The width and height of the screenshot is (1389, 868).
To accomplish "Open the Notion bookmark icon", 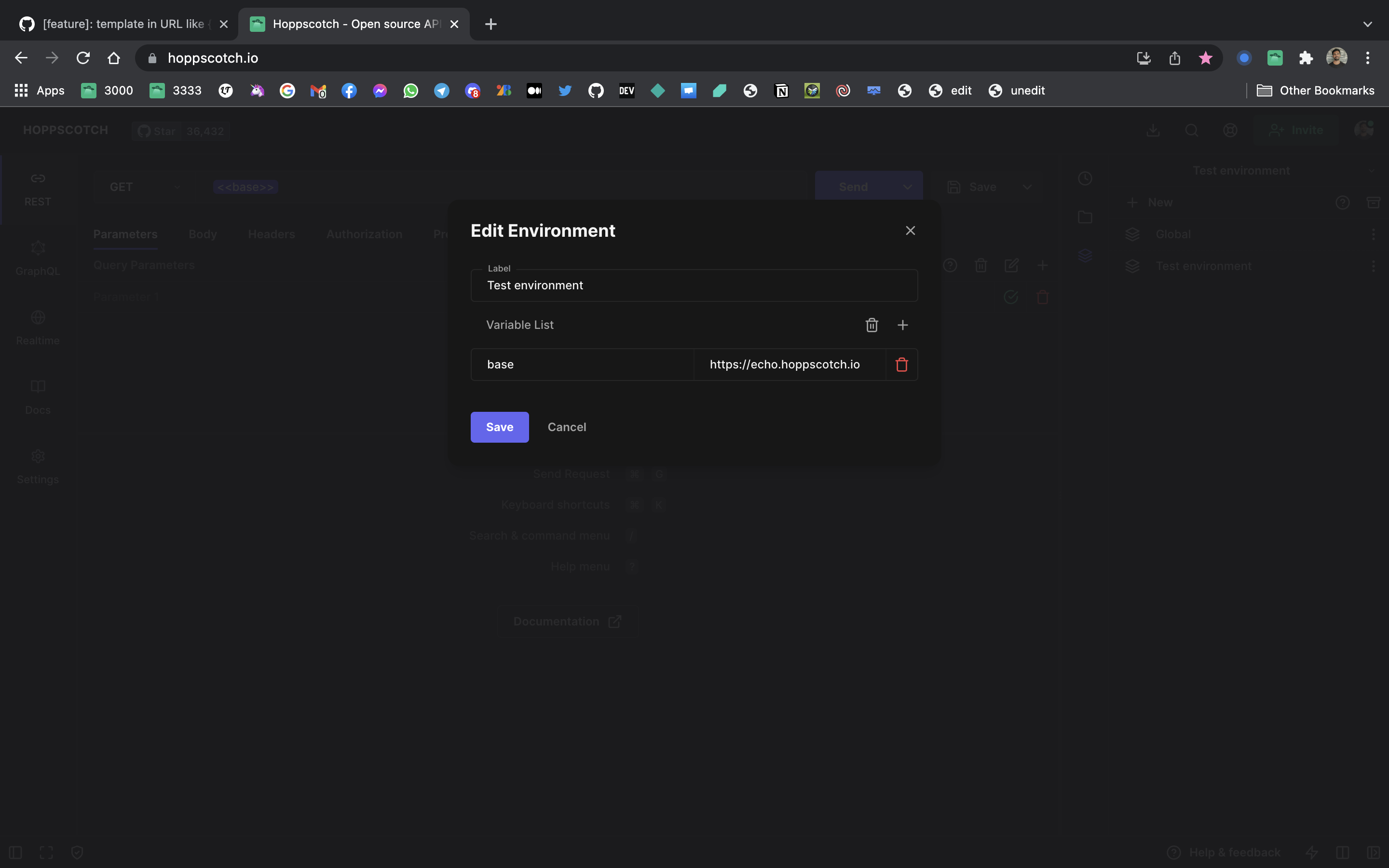I will pos(781,91).
